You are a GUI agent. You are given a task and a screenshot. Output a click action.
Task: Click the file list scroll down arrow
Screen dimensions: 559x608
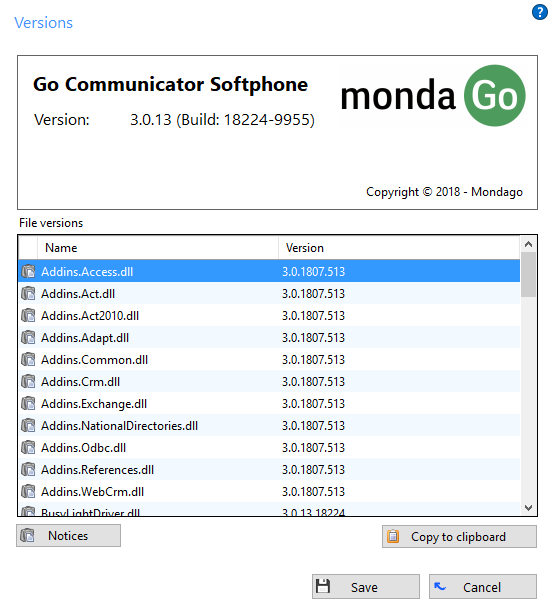coord(528,508)
